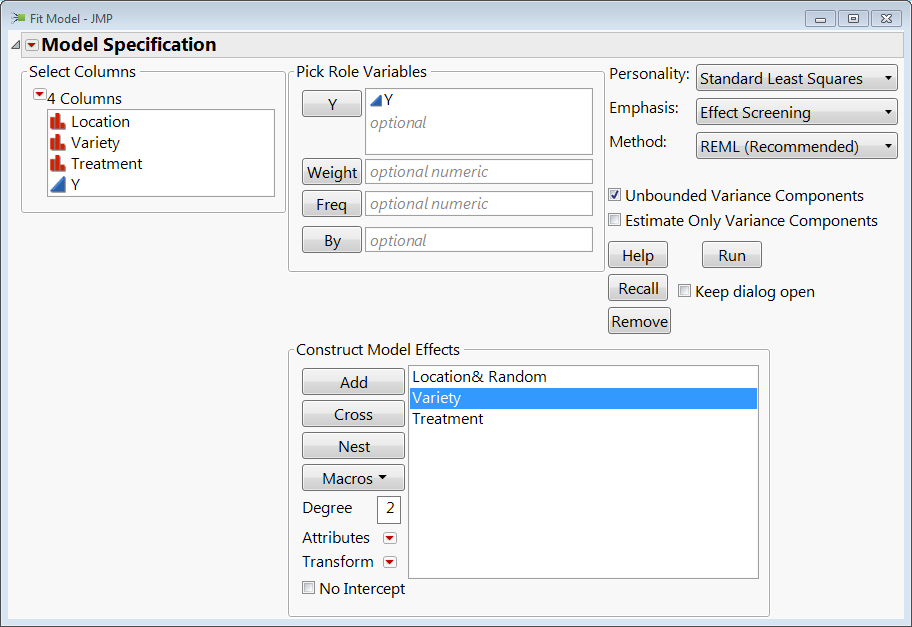912x627 pixels.
Task: Collapse the Model Specification disclosure triangle
Action: click(15, 45)
